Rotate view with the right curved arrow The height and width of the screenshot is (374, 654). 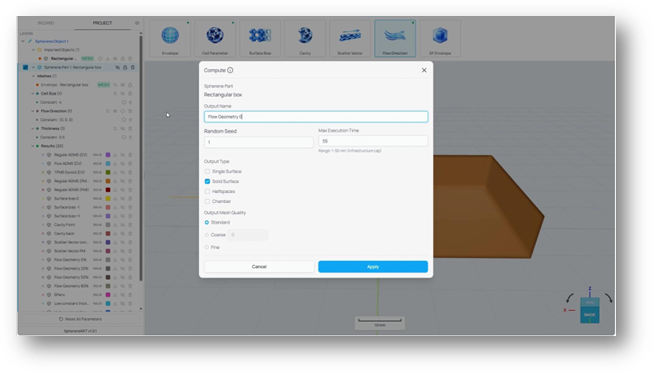pyautogui.click(x=609, y=298)
